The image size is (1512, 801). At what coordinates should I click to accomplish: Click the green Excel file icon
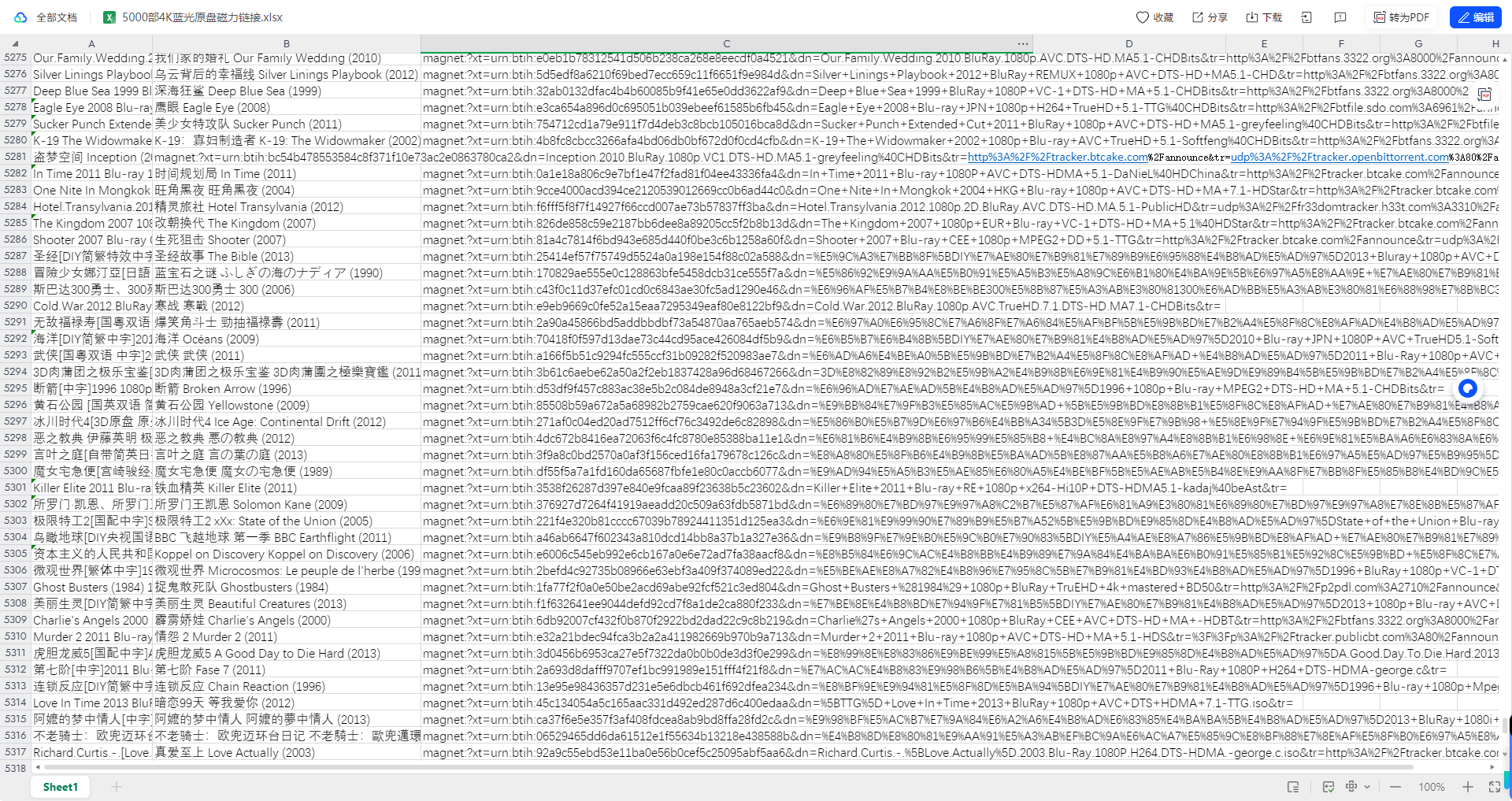pyautogui.click(x=109, y=17)
